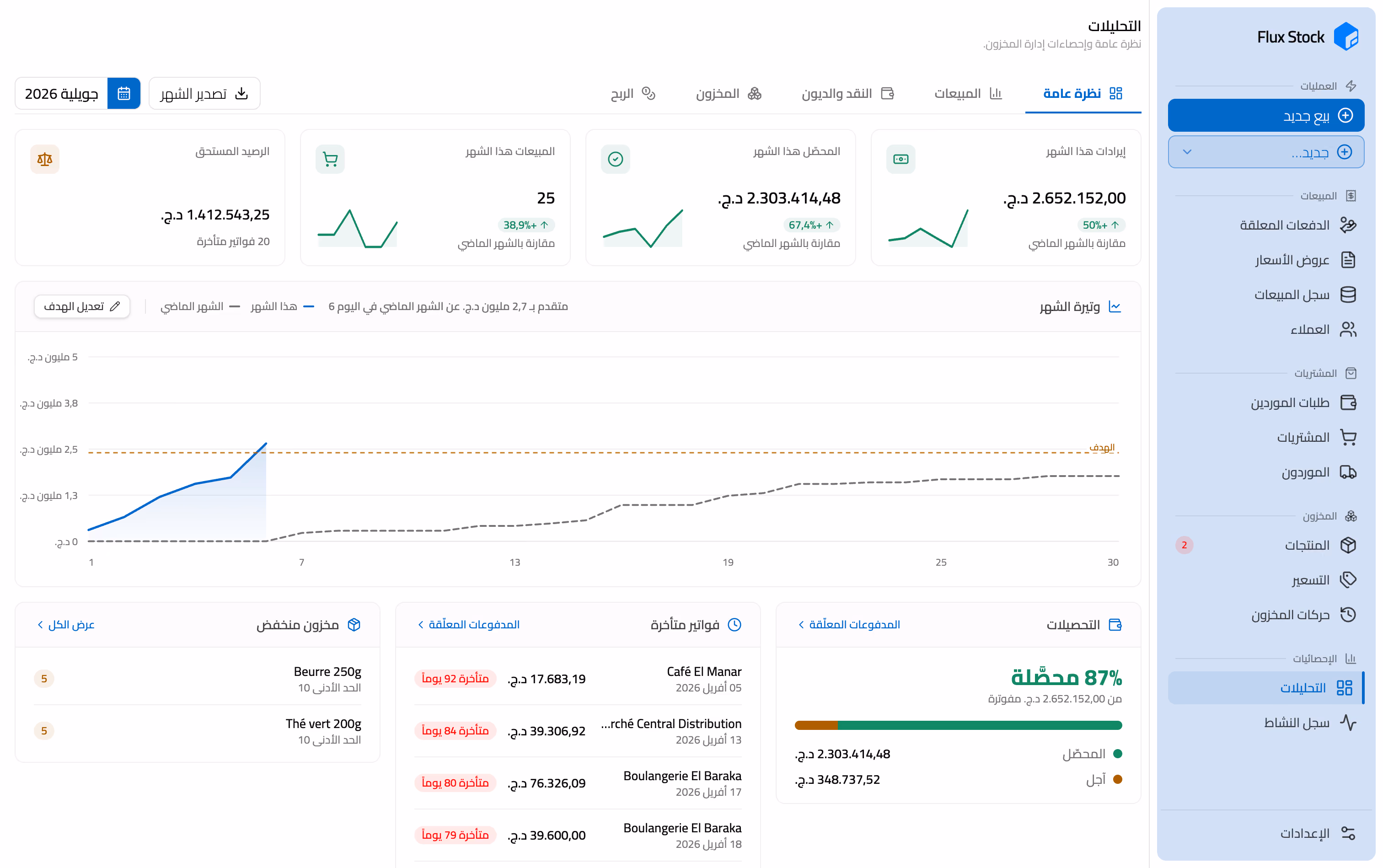The width and height of the screenshot is (1383, 868).
Task: Click the download icon in تصدير الشهر
Action: (241, 93)
